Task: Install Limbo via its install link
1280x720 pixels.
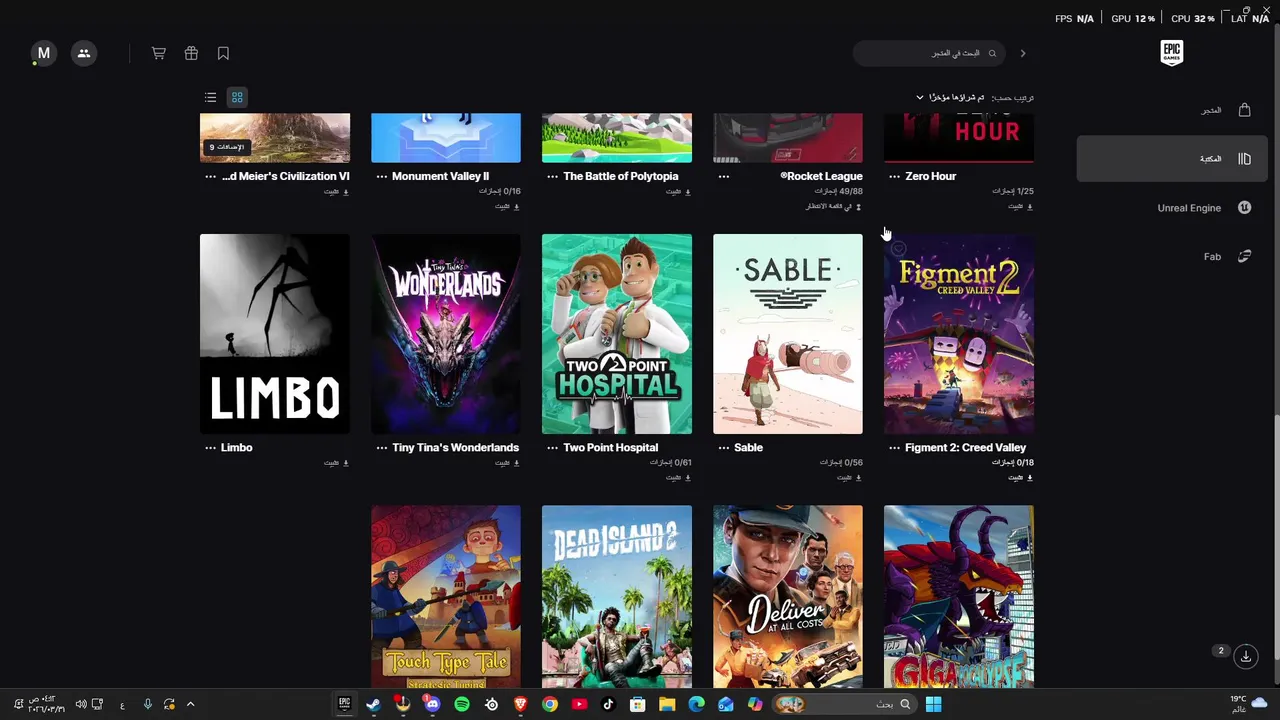Action: 336,463
